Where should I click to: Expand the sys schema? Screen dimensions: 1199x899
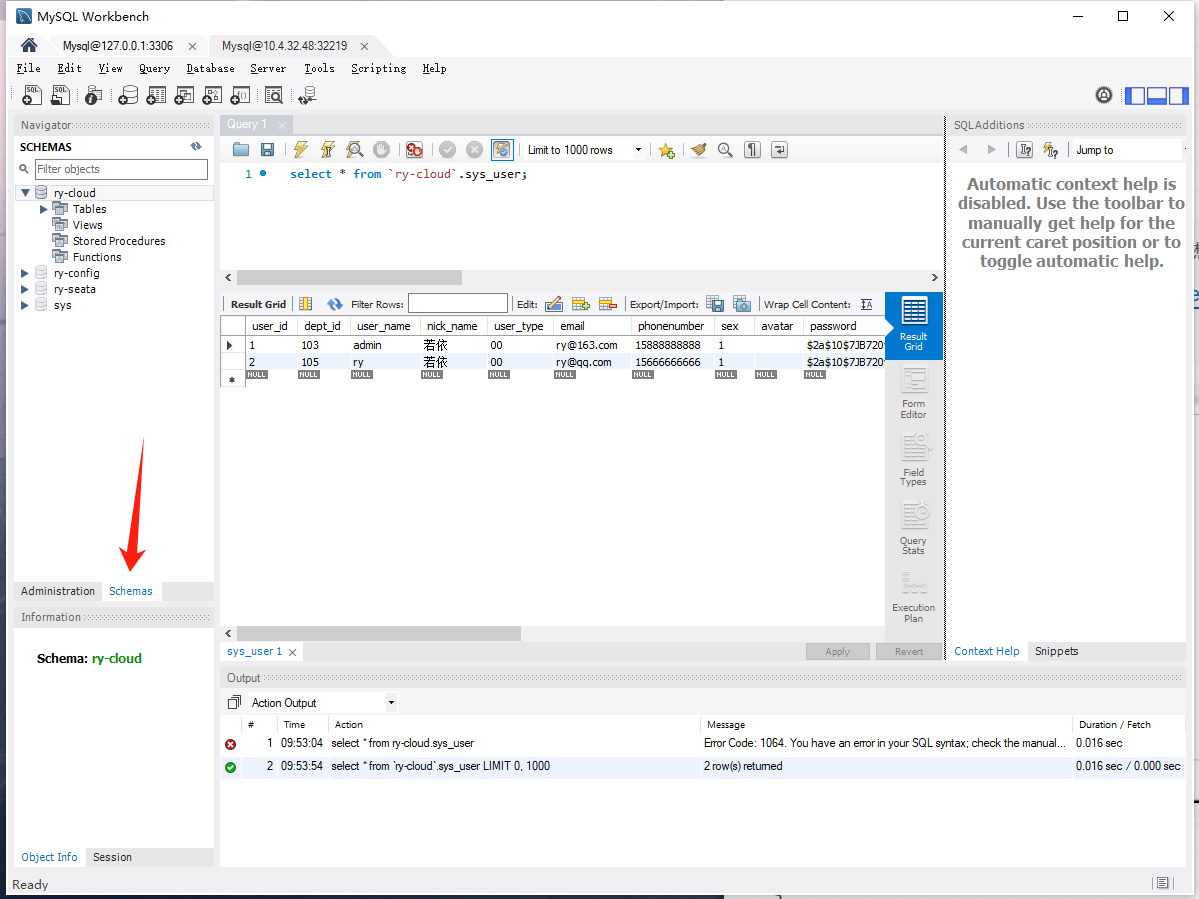(x=24, y=305)
